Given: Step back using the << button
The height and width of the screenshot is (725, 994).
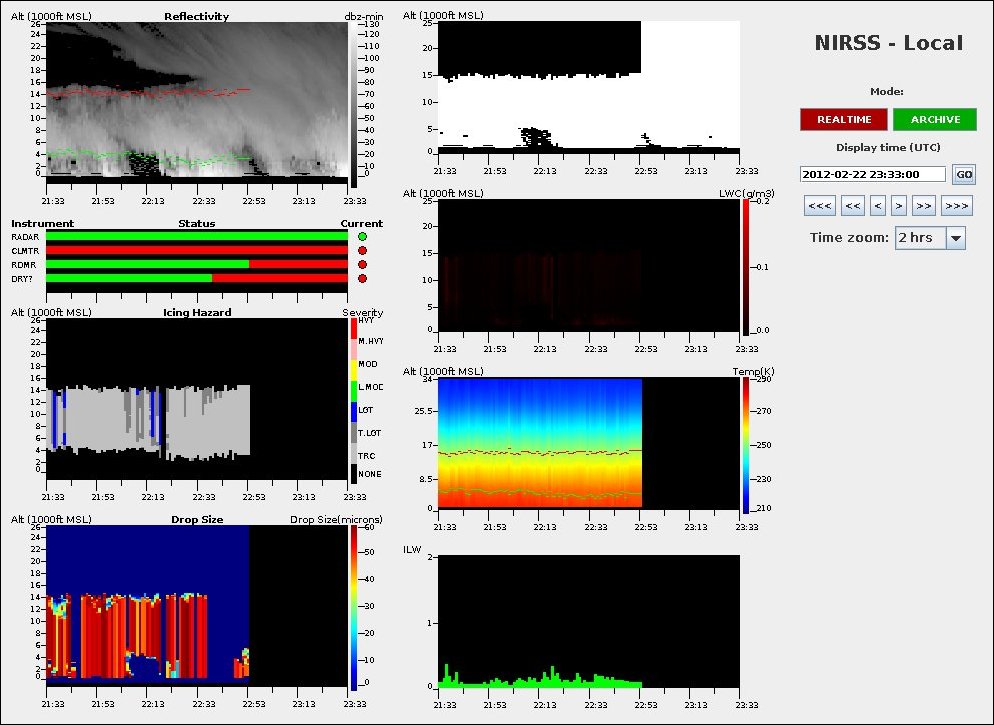Looking at the screenshot, I should tap(852, 206).
